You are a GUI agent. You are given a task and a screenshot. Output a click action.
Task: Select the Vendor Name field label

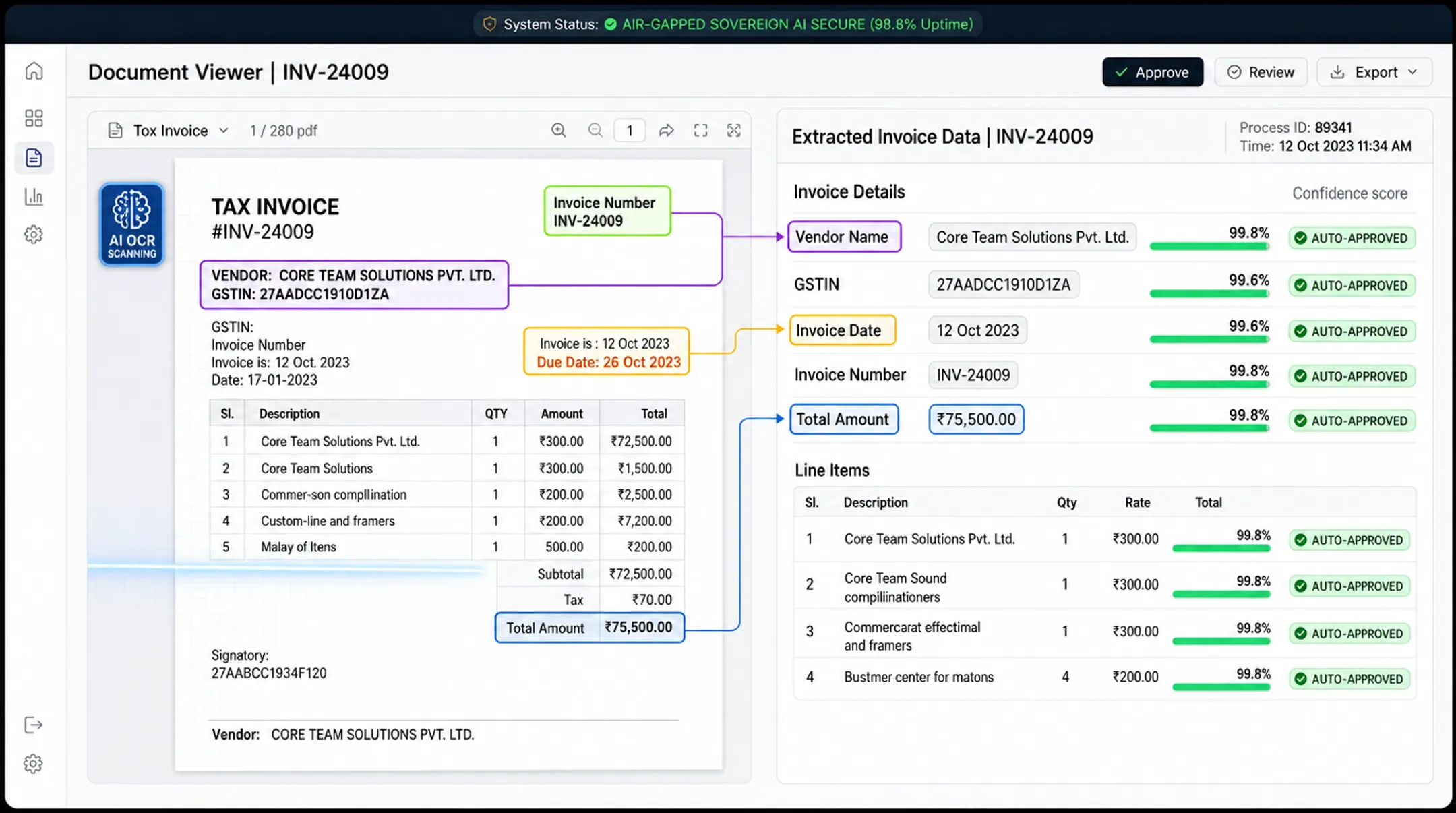click(845, 237)
